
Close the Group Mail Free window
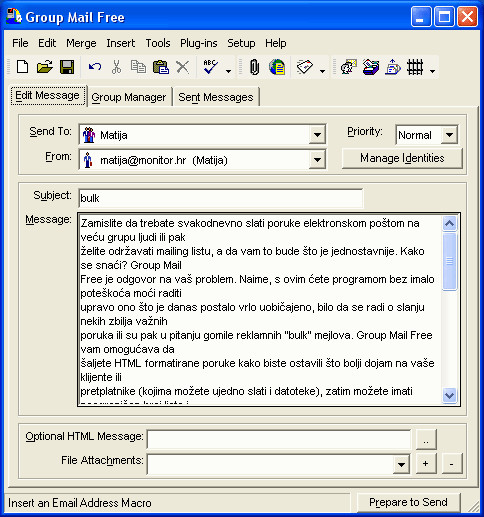tap(467, 17)
